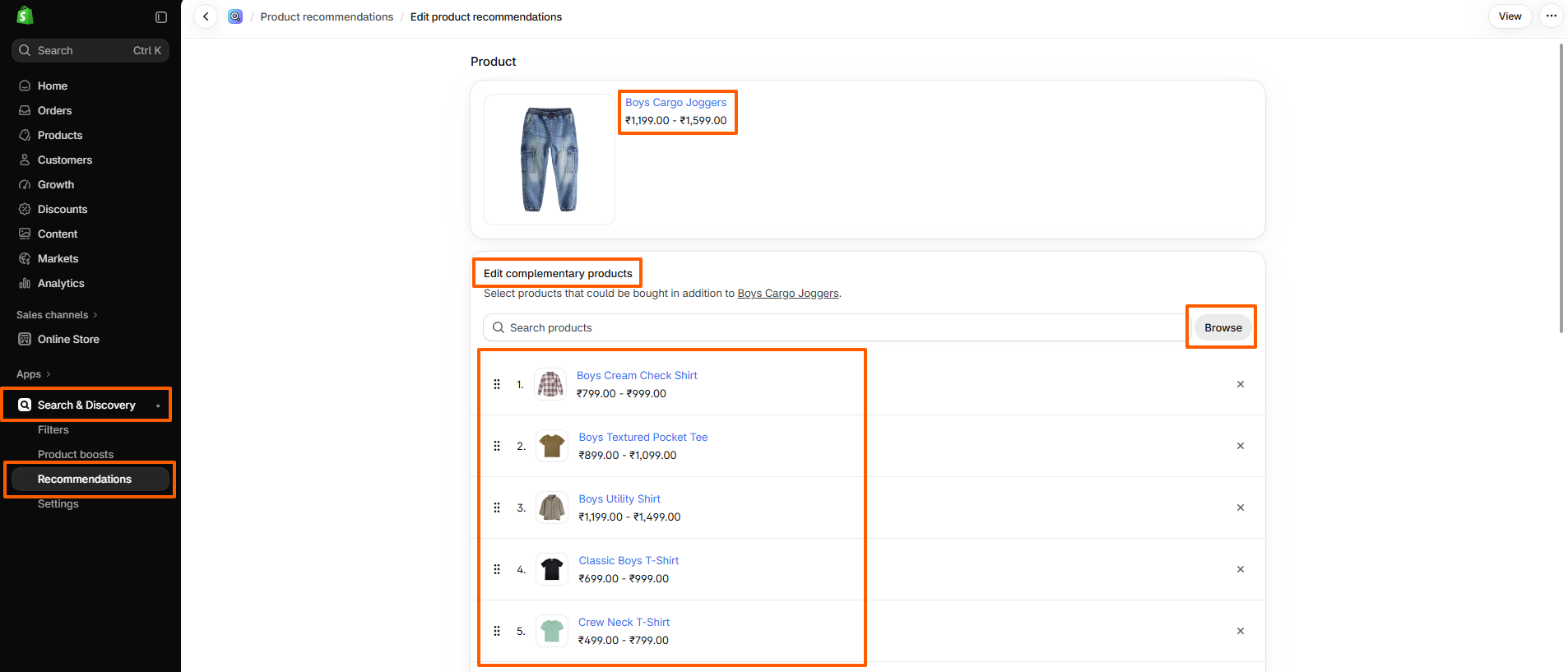This screenshot has height=672, width=1568.
Task: Remove Classic Boys T-Shirt with its X
Action: click(1241, 569)
